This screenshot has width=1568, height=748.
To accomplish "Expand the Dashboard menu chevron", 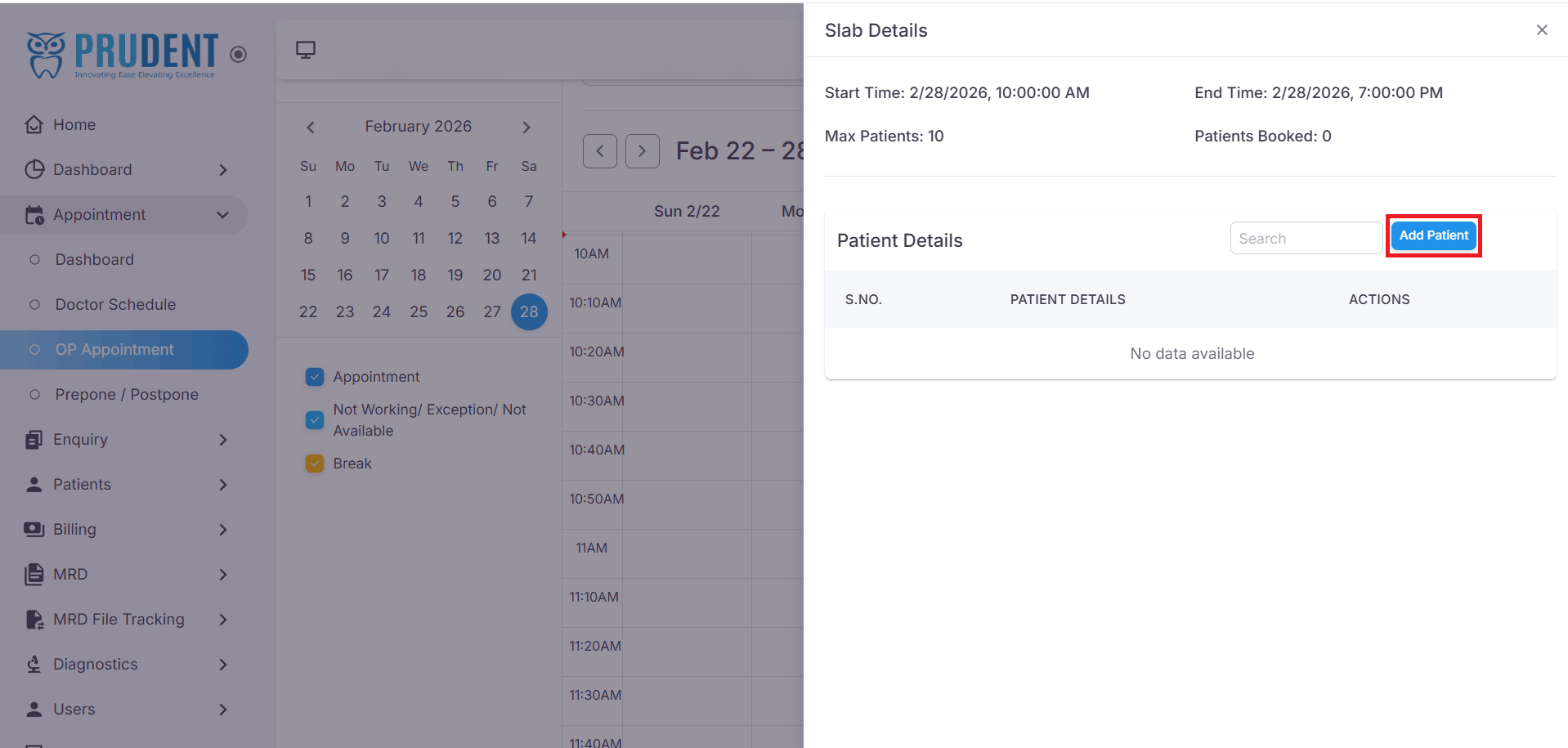I will point(223,170).
